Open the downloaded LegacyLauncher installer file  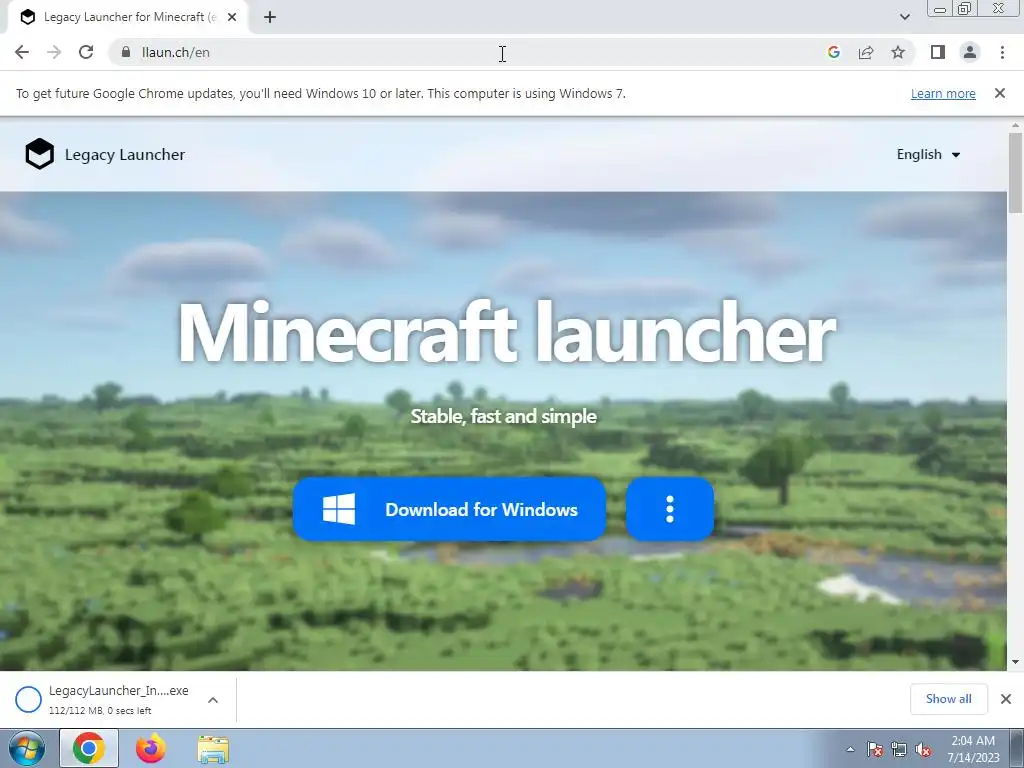click(118, 699)
